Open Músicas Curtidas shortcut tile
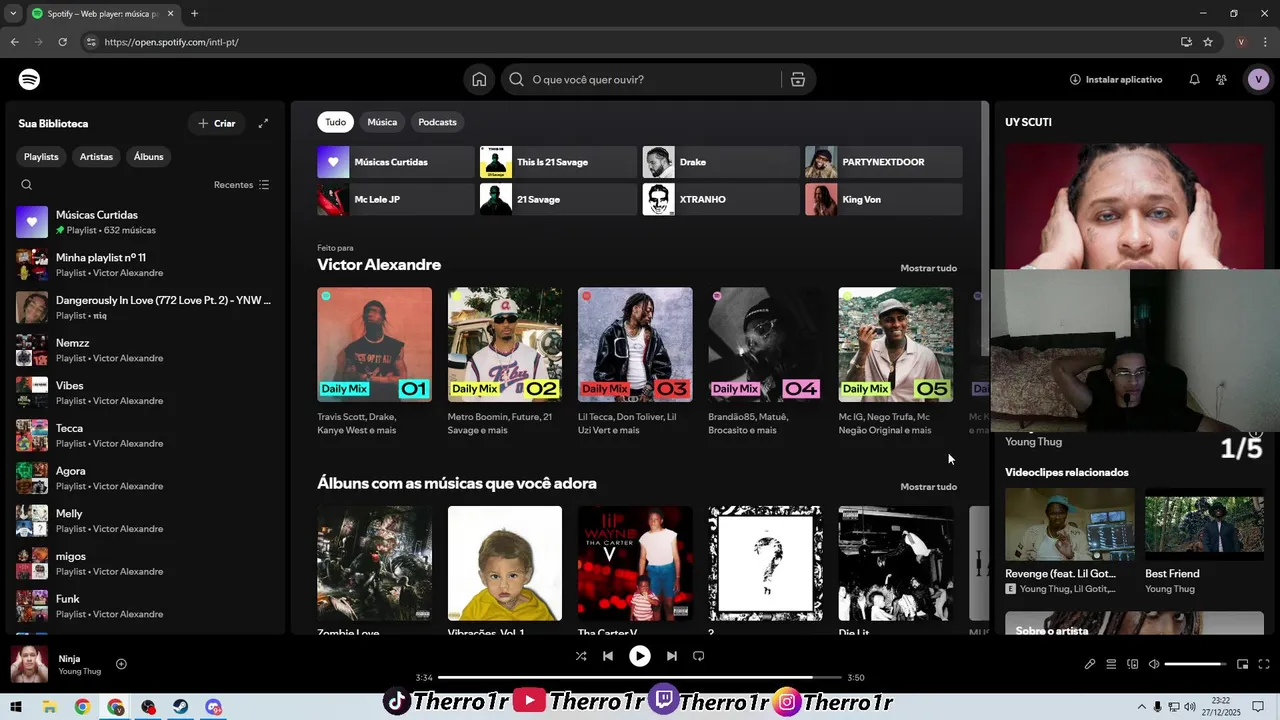1280x720 pixels. [x=396, y=162]
